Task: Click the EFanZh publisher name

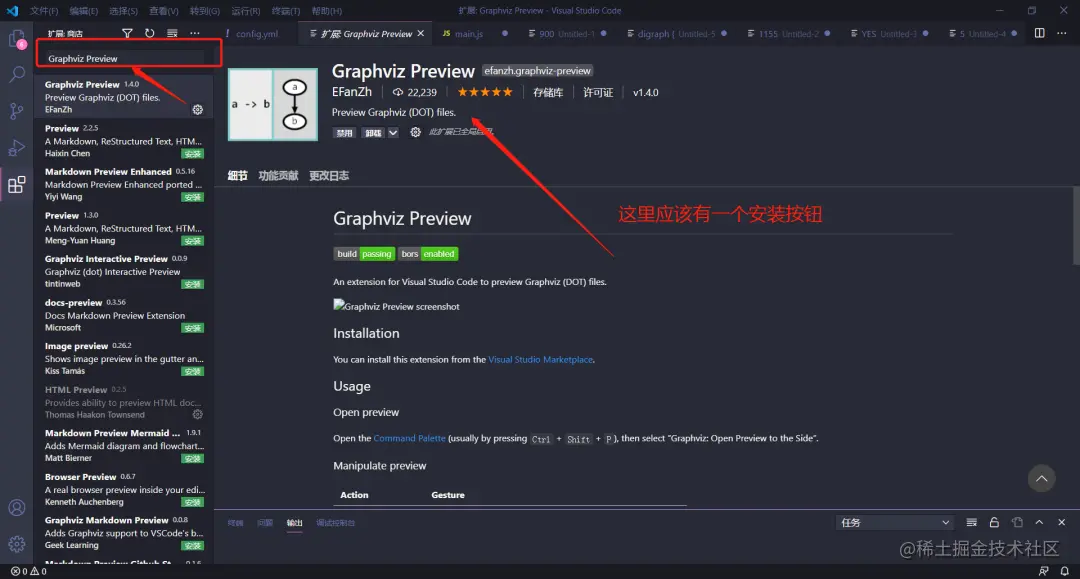Action: pos(352,92)
